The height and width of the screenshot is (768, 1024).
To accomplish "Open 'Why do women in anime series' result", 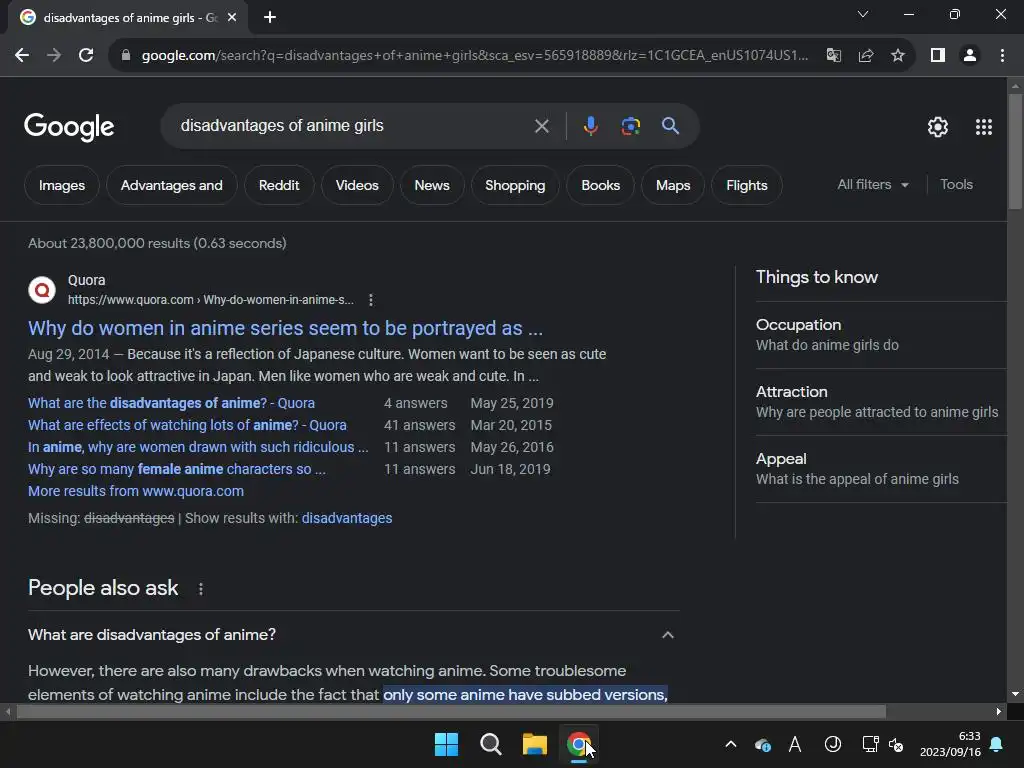I will pyautogui.click(x=285, y=328).
